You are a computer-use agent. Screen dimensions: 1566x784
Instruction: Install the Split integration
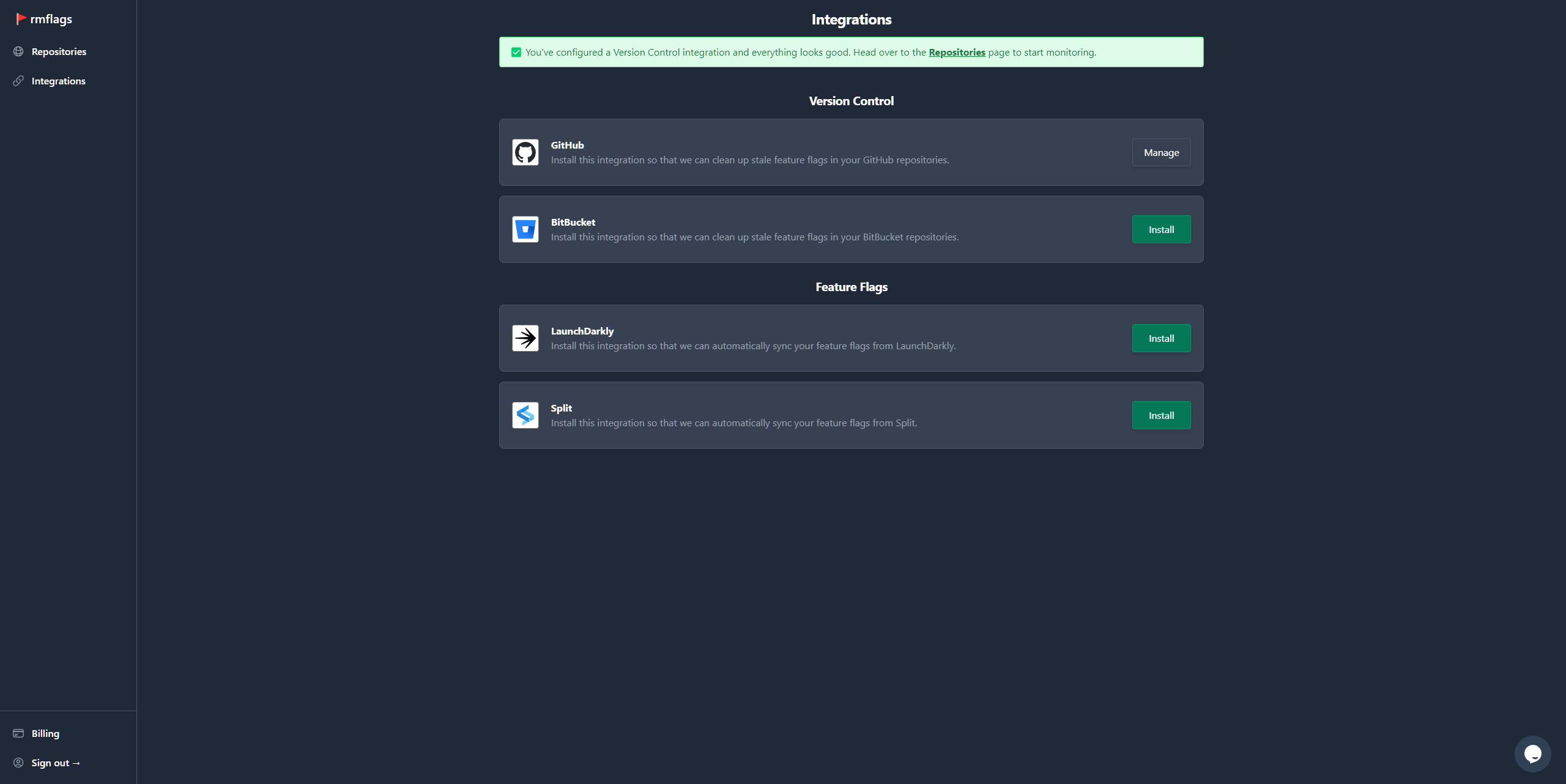(1161, 415)
